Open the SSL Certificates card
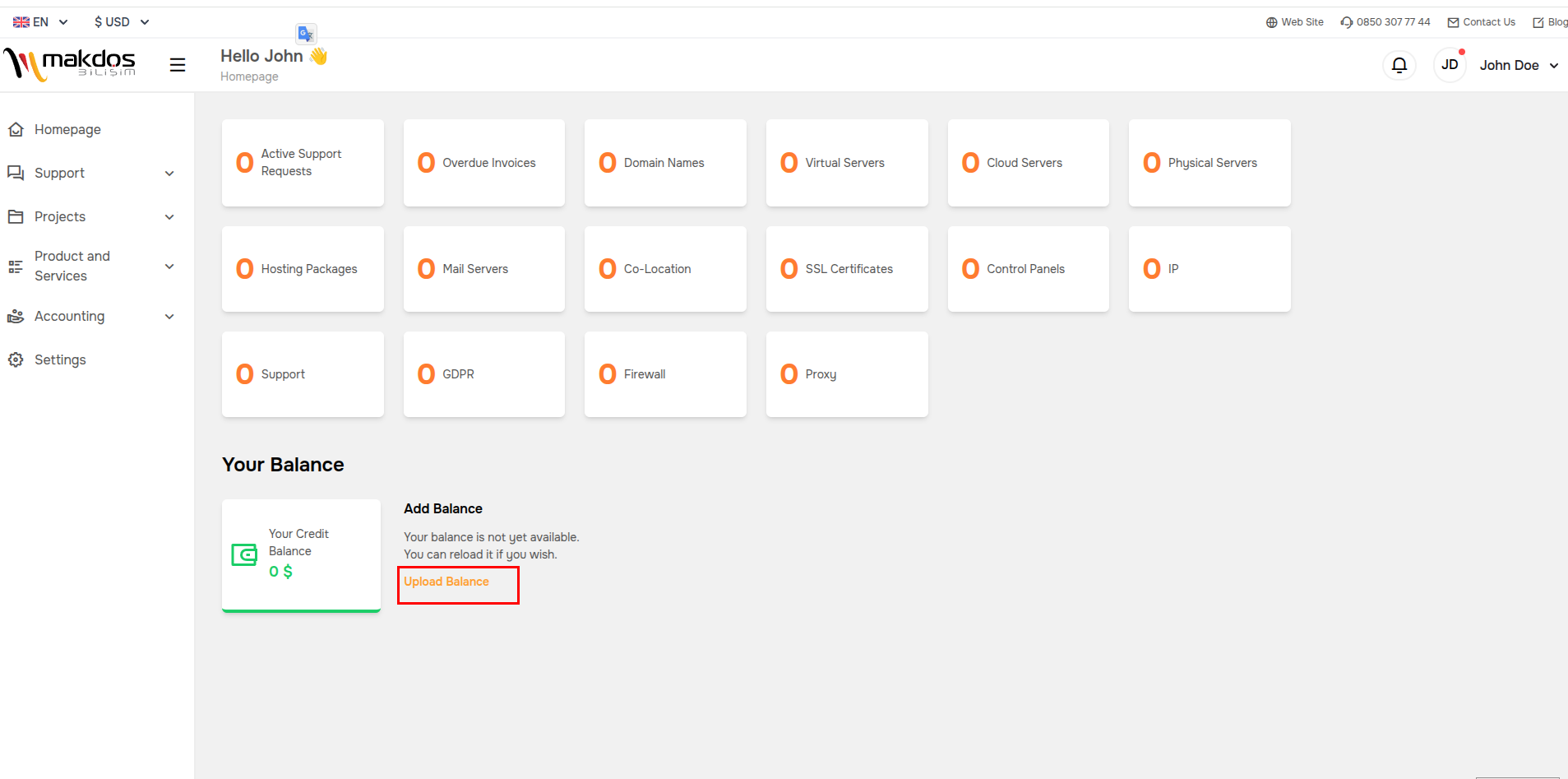Screen dimensions: 1568x779 point(846,269)
